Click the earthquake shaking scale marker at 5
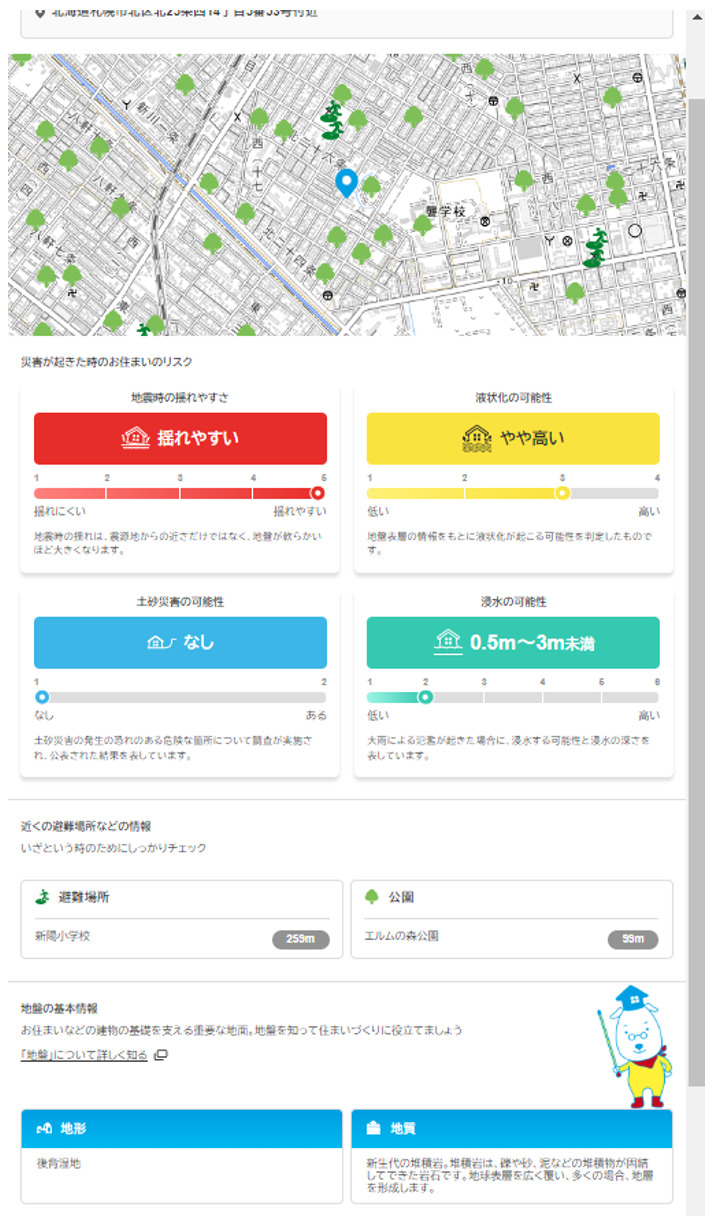 [318, 493]
